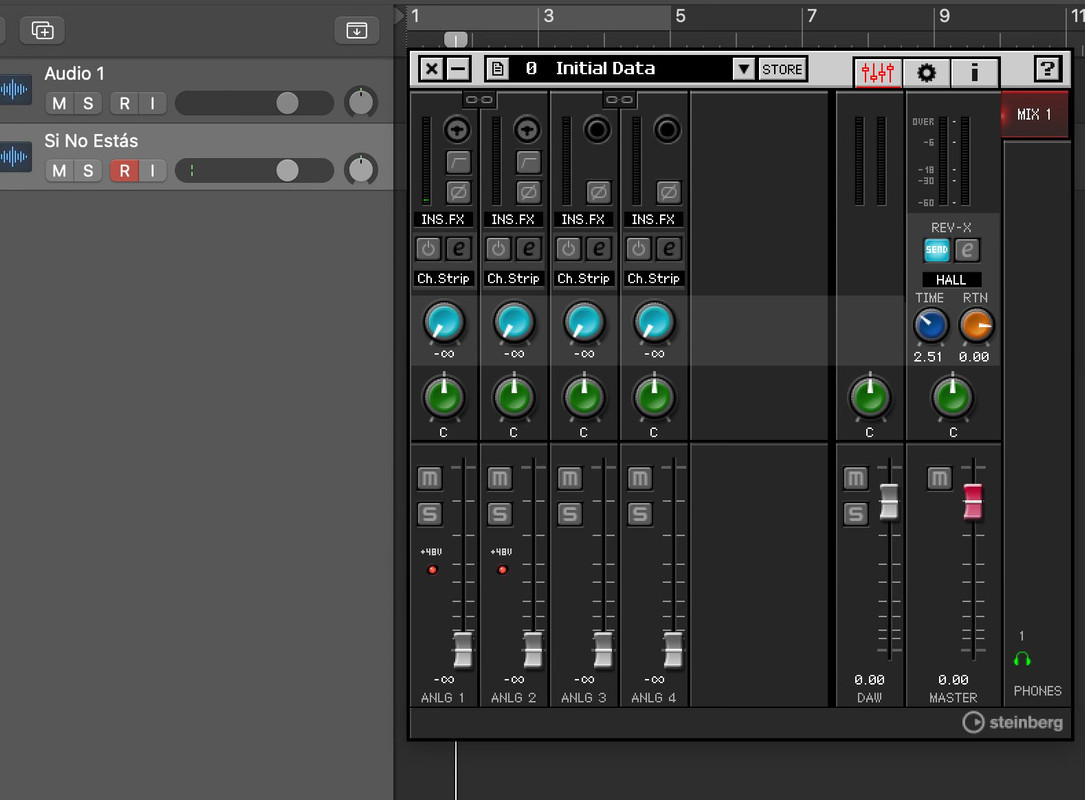The image size is (1085, 800).
Task: Solo the Si No Estás track
Action: click(88, 170)
